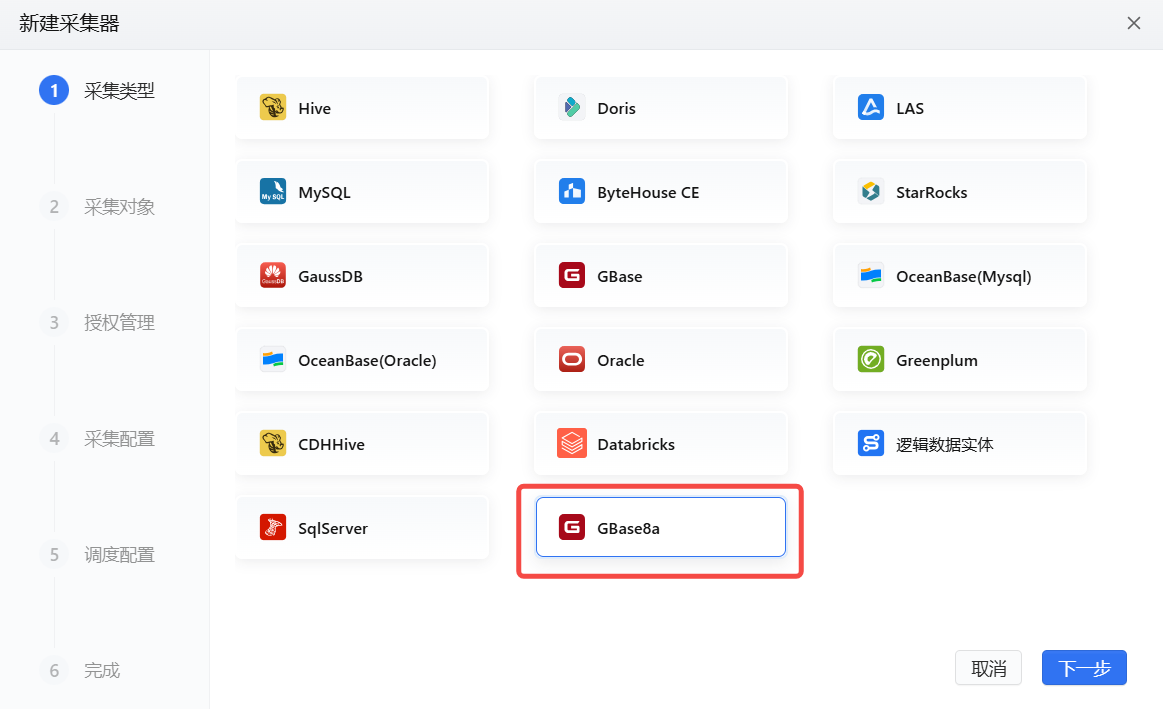Choose the 逻辑数据实体 label text
Image resolution: width=1163 pixels, height=709 pixels.
point(944,444)
